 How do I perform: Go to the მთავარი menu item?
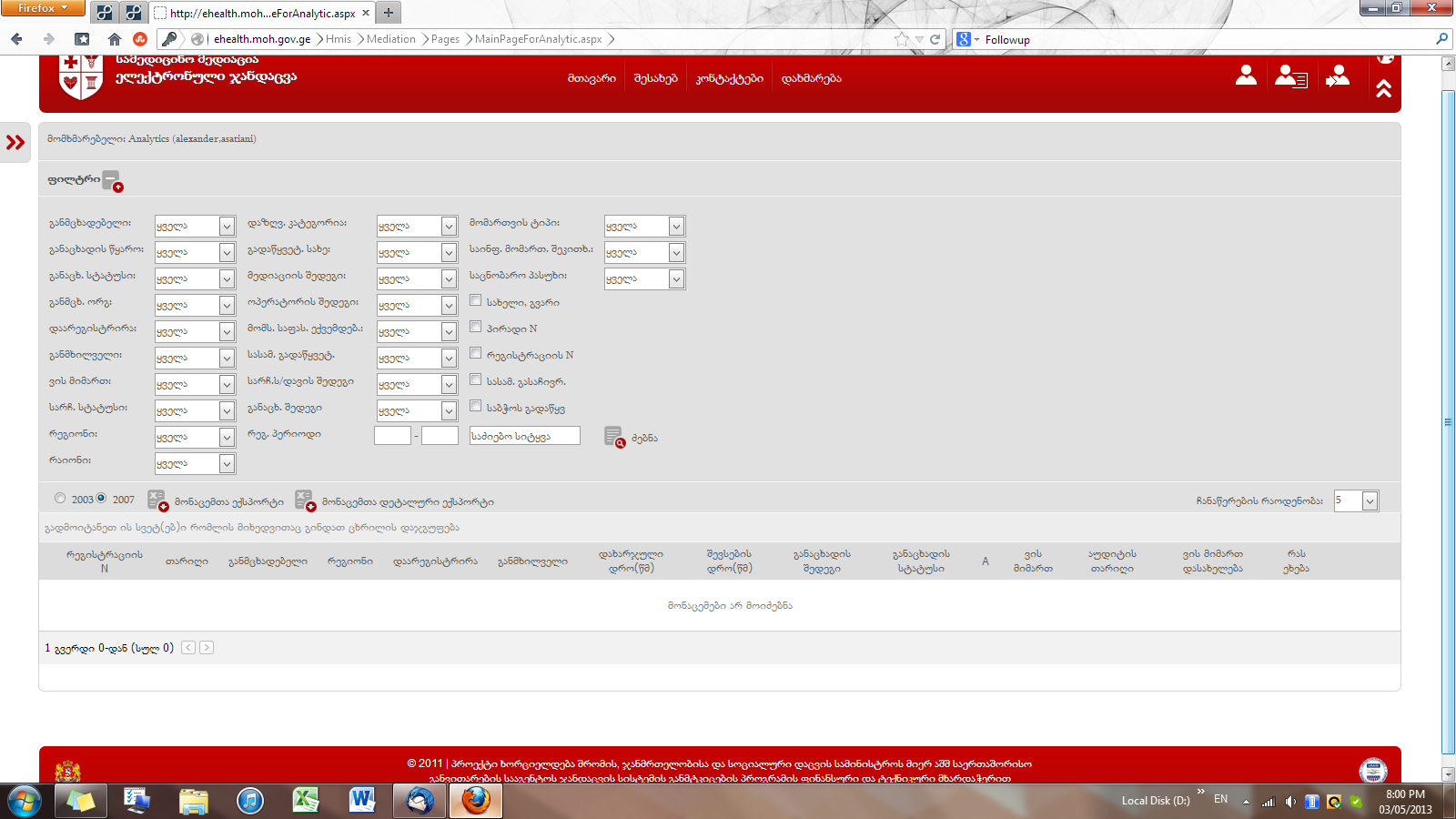(591, 79)
